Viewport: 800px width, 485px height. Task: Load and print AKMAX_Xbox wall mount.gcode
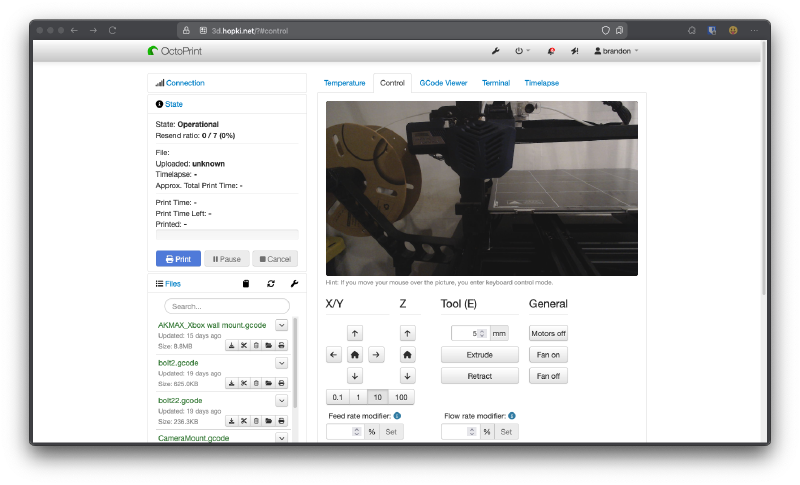coord(281,346)
